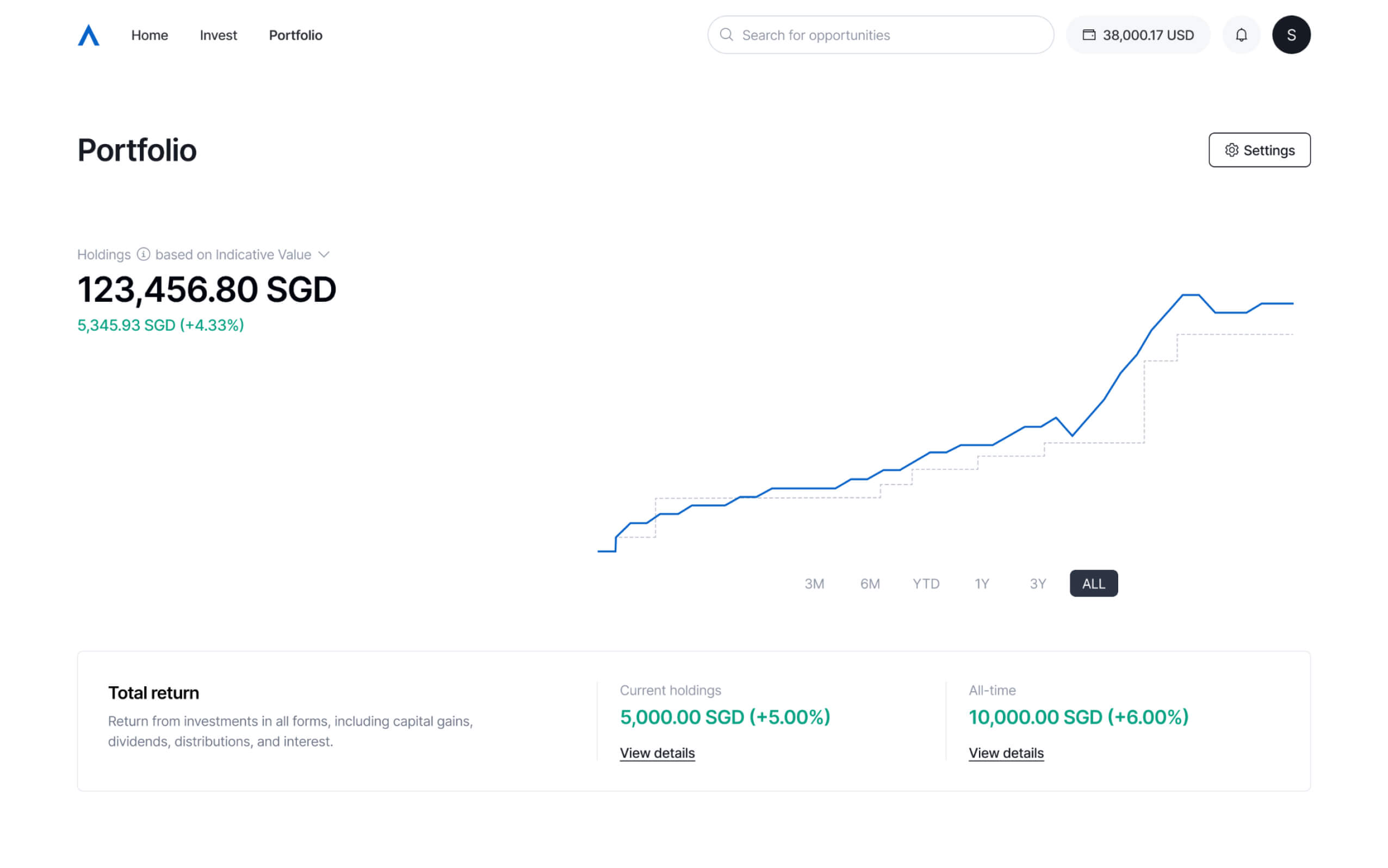The image size is (1388, 868).
Task: Open View details under All-time returns
Action: coord(1006,753)
